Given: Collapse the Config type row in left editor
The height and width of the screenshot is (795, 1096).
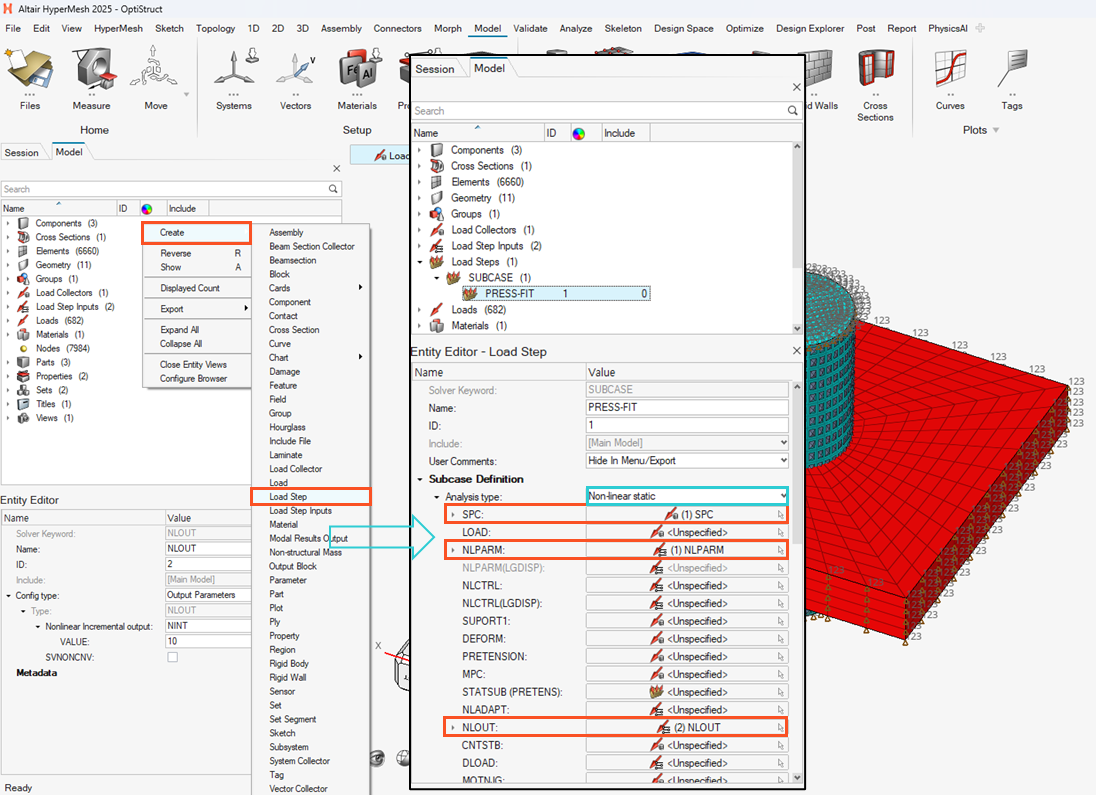Looking at the screenshot, I should 8,596.
